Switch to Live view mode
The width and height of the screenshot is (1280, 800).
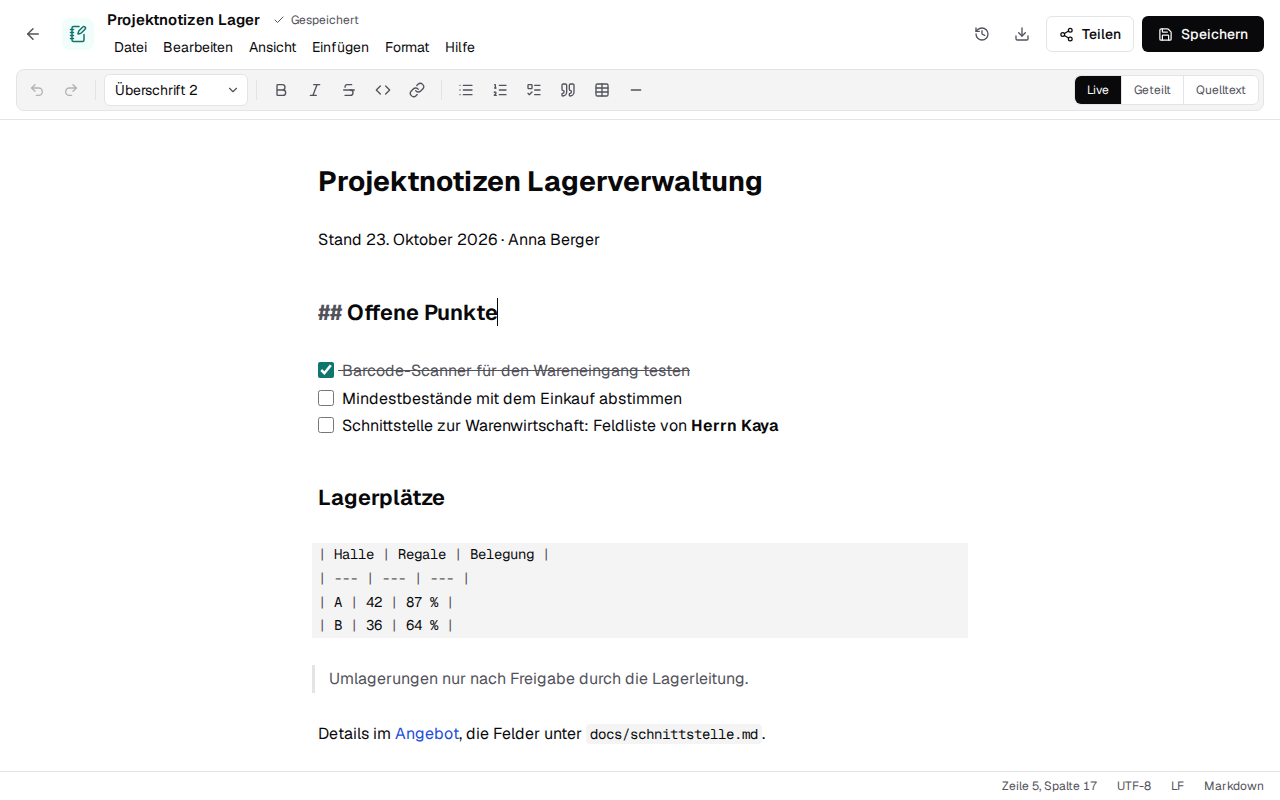coord(1098,90)
